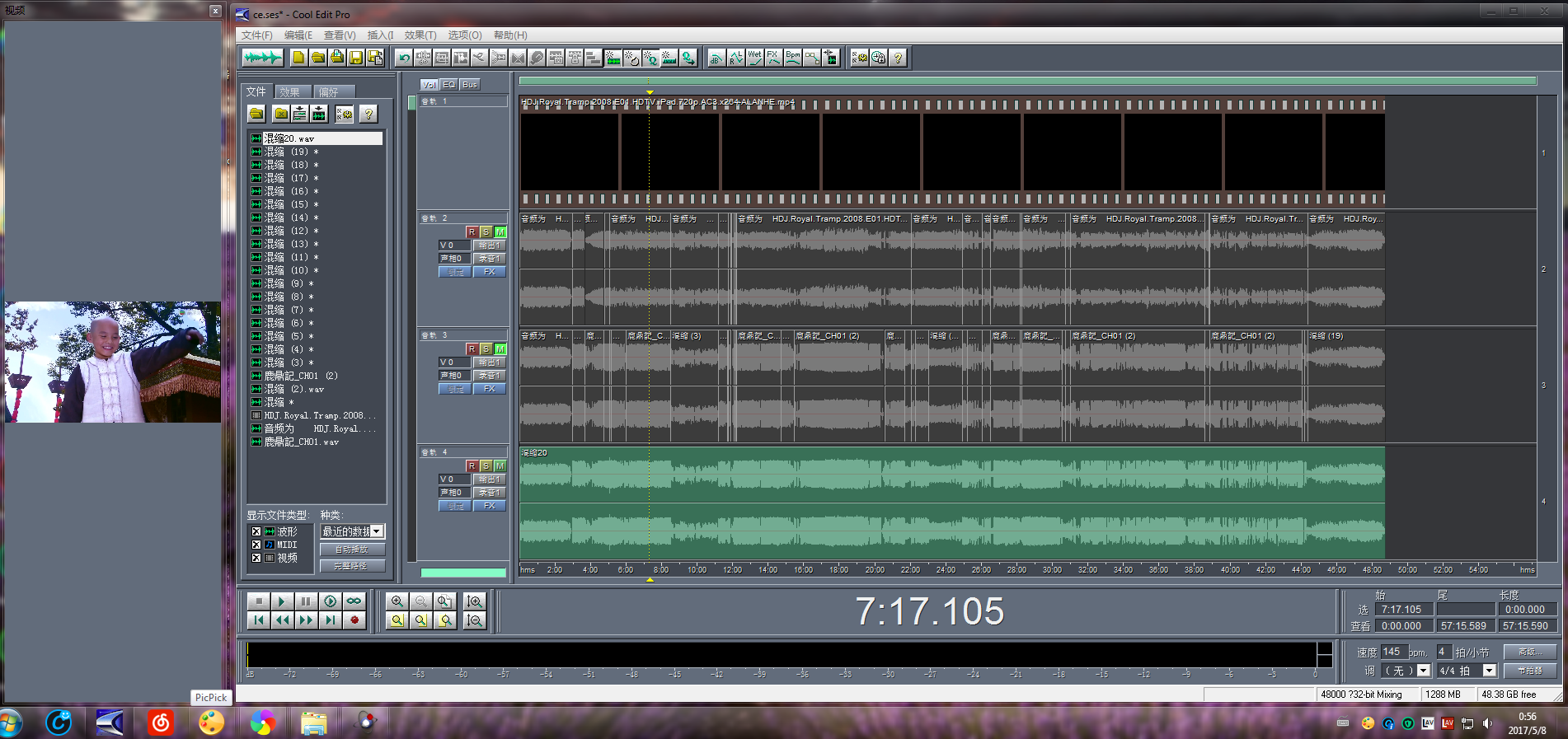Open the 种类 sort dropdown
1568x739 pixels.
click(x=377, y=532)
